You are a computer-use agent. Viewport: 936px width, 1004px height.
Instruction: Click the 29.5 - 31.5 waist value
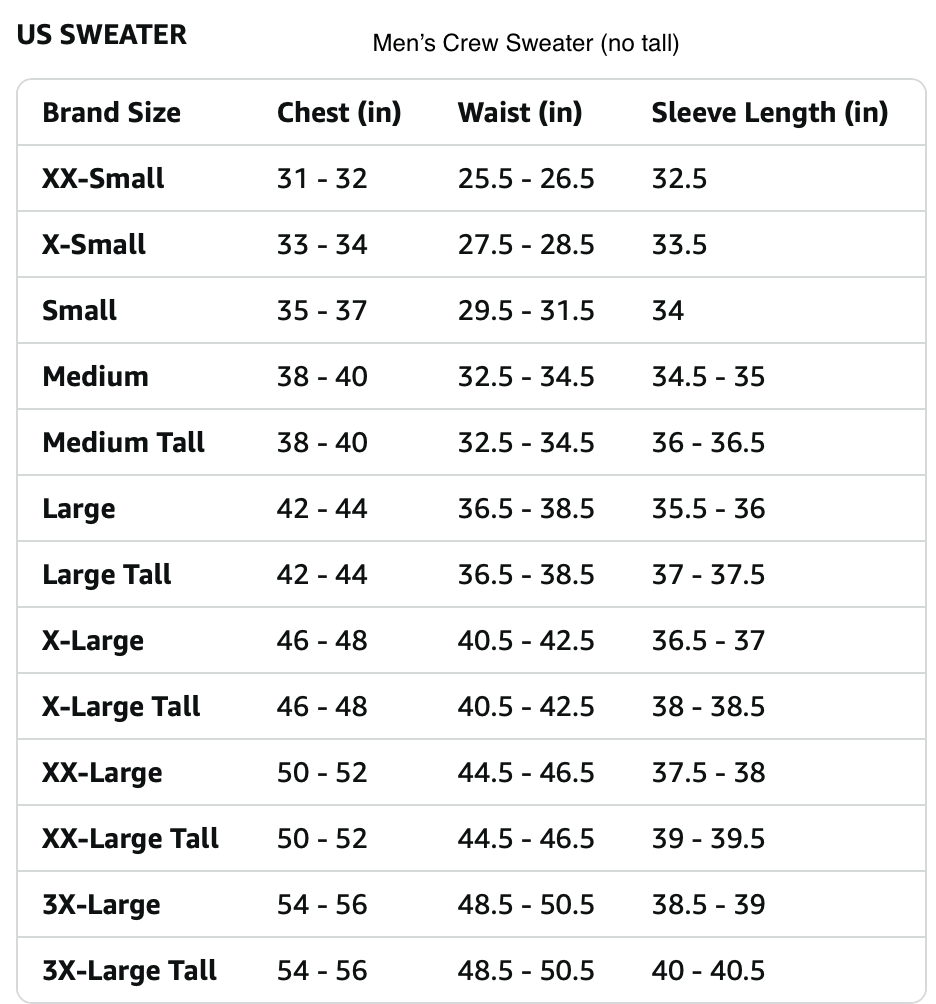click(526, 311)
